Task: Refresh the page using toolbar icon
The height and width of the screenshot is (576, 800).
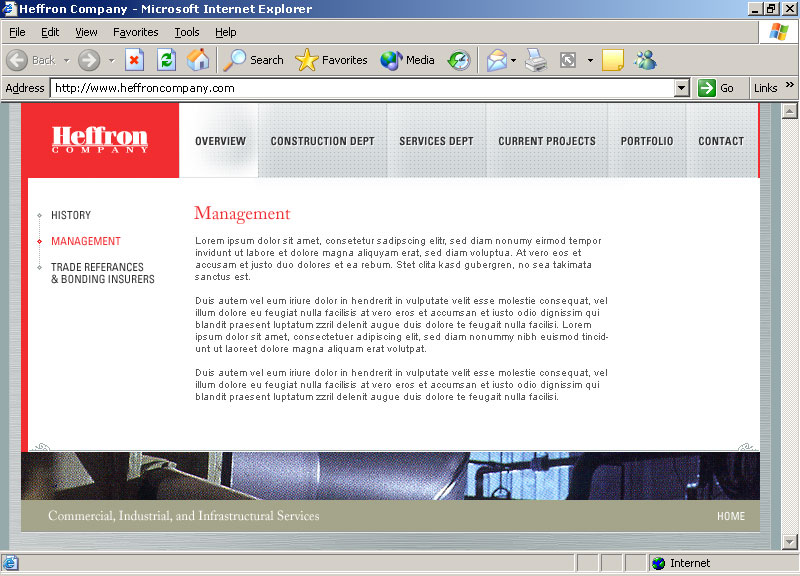Action: tap(166, 60)
